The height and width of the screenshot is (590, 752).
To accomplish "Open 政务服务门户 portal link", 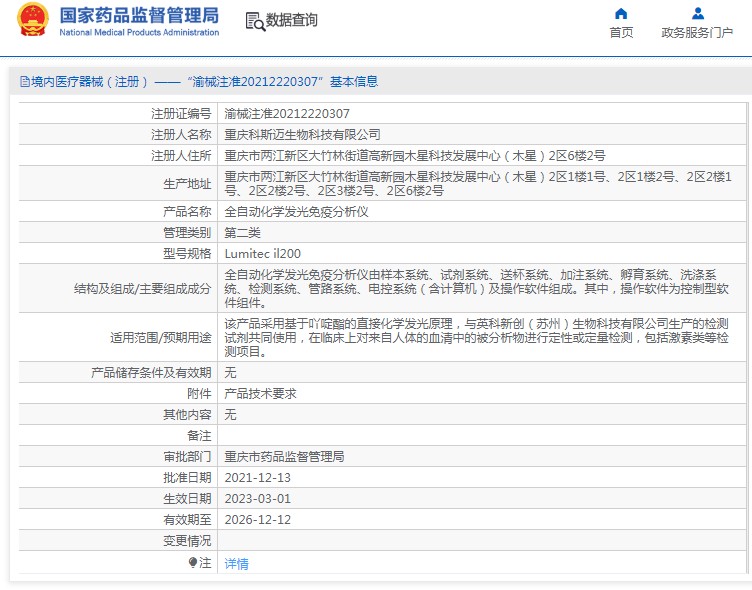I will (697, 33).
